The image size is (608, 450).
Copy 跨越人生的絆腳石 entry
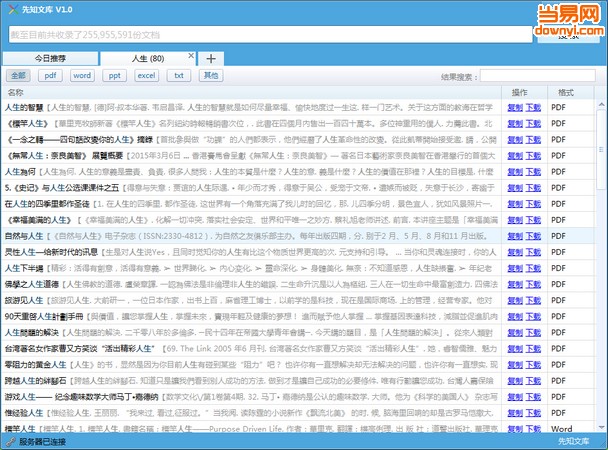(515, 381)
